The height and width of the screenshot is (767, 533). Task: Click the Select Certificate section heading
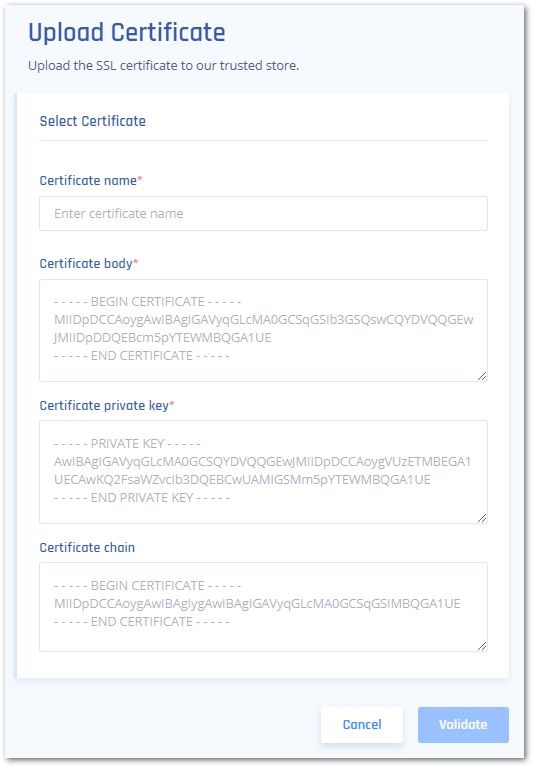(x=92, y=121)
